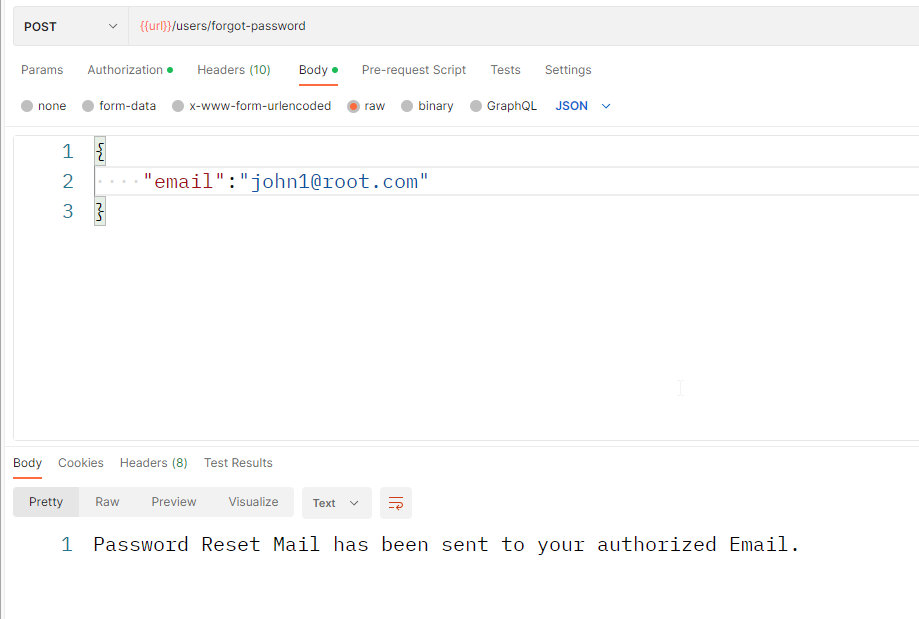This screenshot has height=619, width=919.
Task: Open the request Headers (10) tab
Action: click(x=233, y=70)
